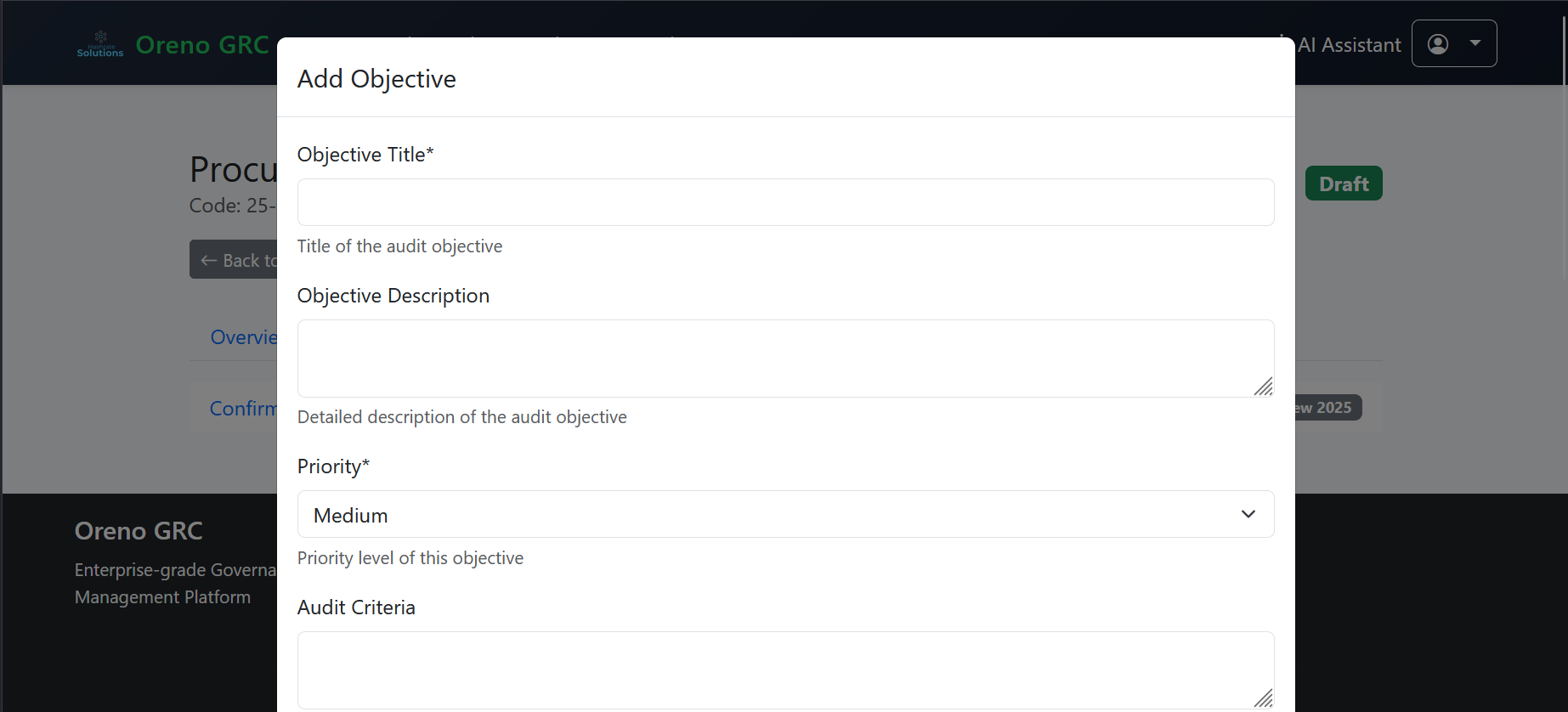The image size is (1568, 712).
Task: Click the Hashcate Solutions logo icon
Action: pos(100,44)
